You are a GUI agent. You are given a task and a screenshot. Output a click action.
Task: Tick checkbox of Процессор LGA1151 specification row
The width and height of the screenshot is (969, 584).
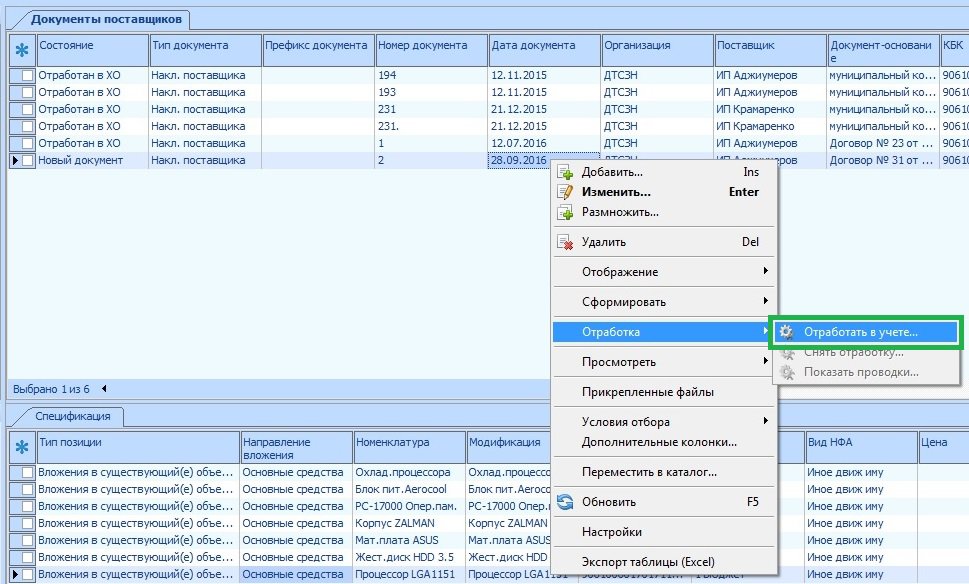tap(27, 574)
